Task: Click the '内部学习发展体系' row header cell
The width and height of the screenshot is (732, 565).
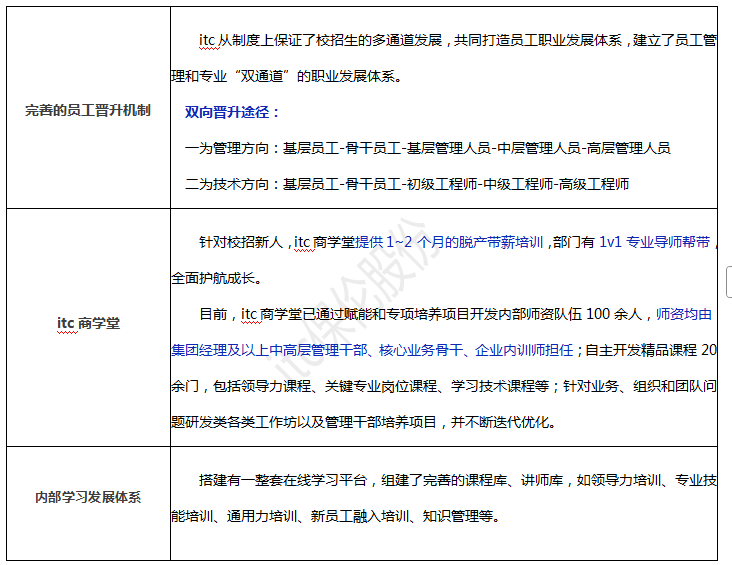Action: [88, 497]
